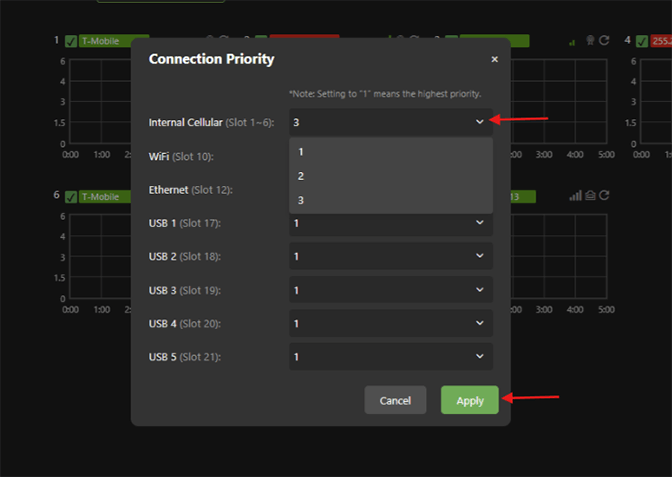Click the home icon in lower-row modem 13
The height and width of the screenshot is (477, 672).
pyautogui.click(x=590, y=195)
